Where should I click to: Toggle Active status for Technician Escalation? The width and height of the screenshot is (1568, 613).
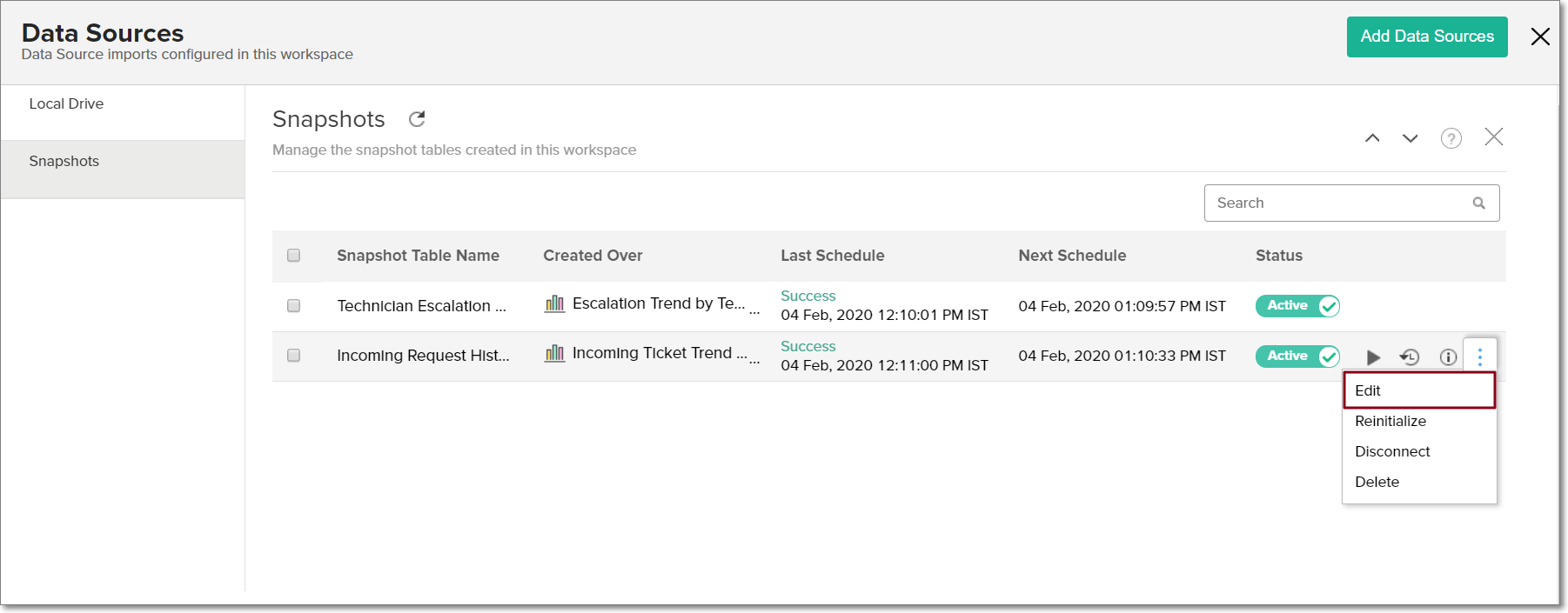[x=1297, y=306]
